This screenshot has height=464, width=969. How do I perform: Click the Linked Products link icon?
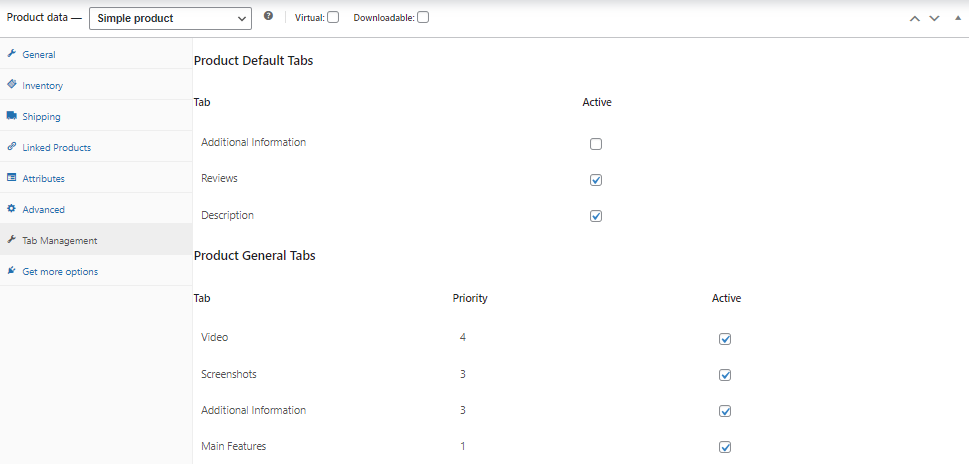[x=11, y=147]
